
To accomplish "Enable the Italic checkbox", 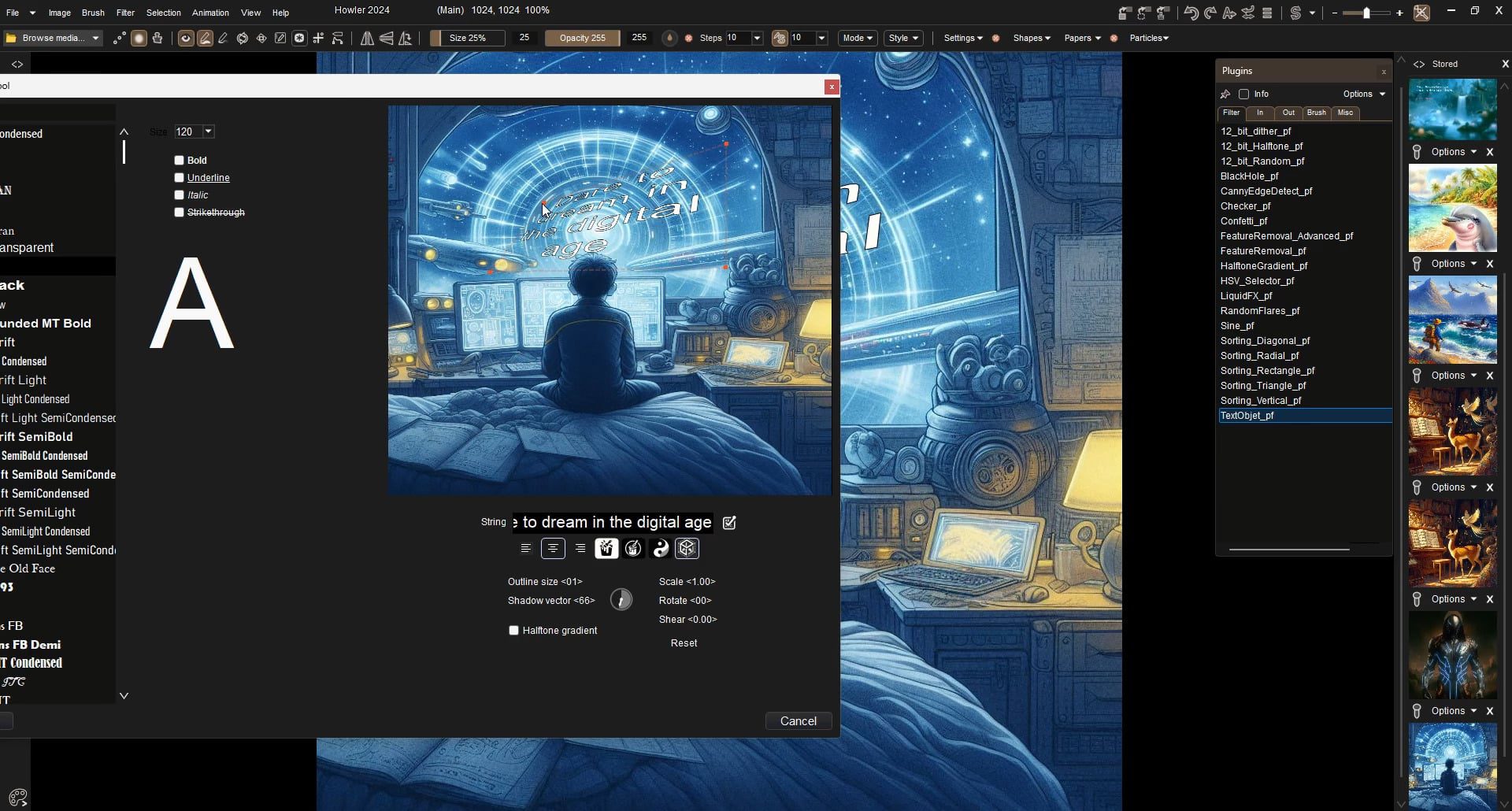I will coord(180,195).
